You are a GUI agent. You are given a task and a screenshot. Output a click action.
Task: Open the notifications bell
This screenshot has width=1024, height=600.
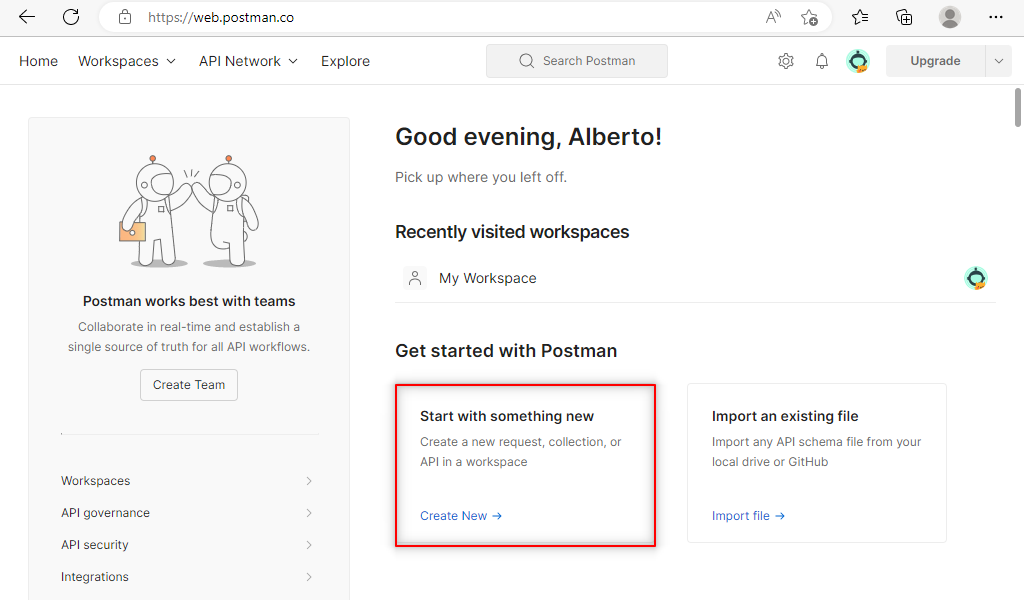click(822, 61)
